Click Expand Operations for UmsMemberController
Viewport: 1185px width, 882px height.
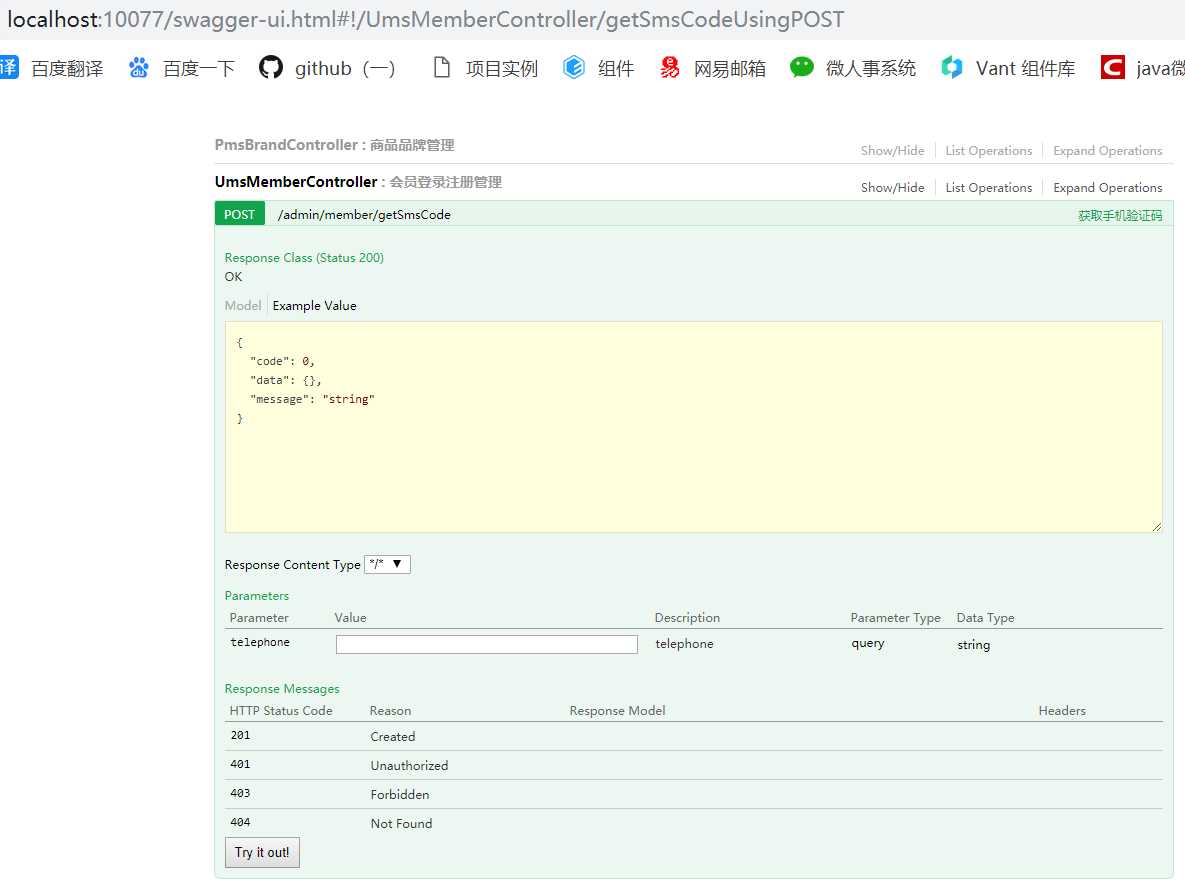pos(1108,187)
